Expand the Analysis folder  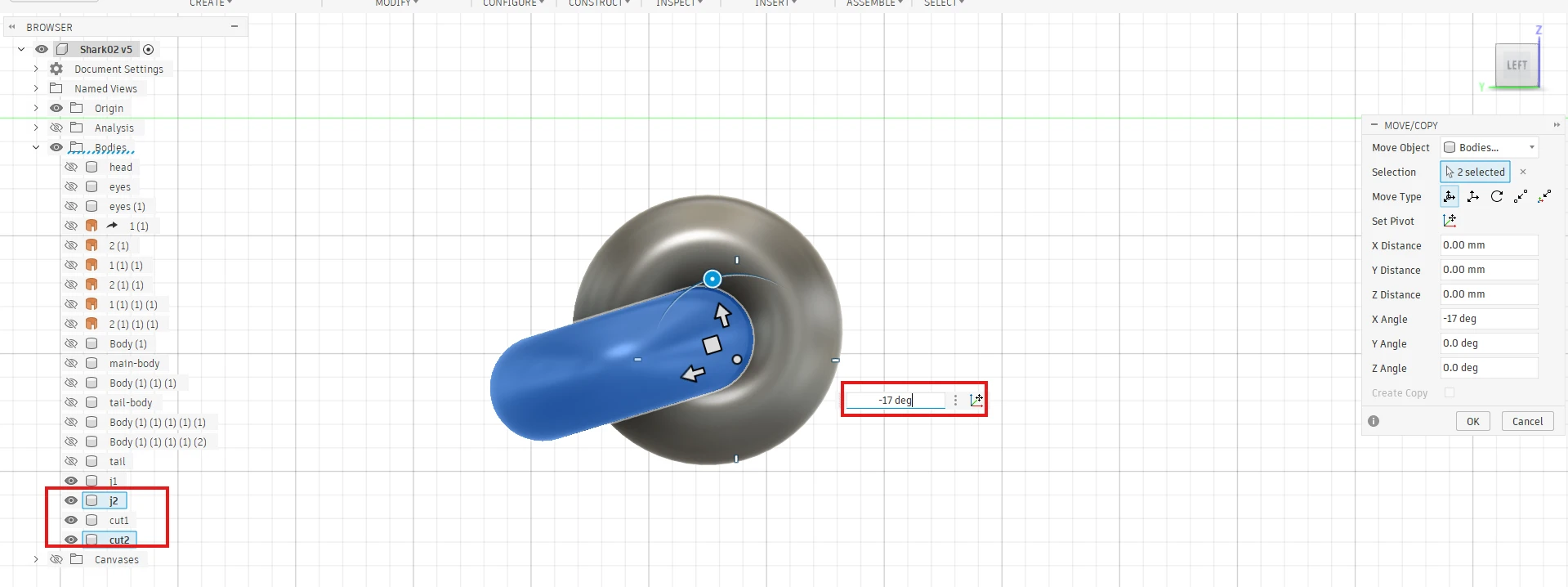(36, 128)
